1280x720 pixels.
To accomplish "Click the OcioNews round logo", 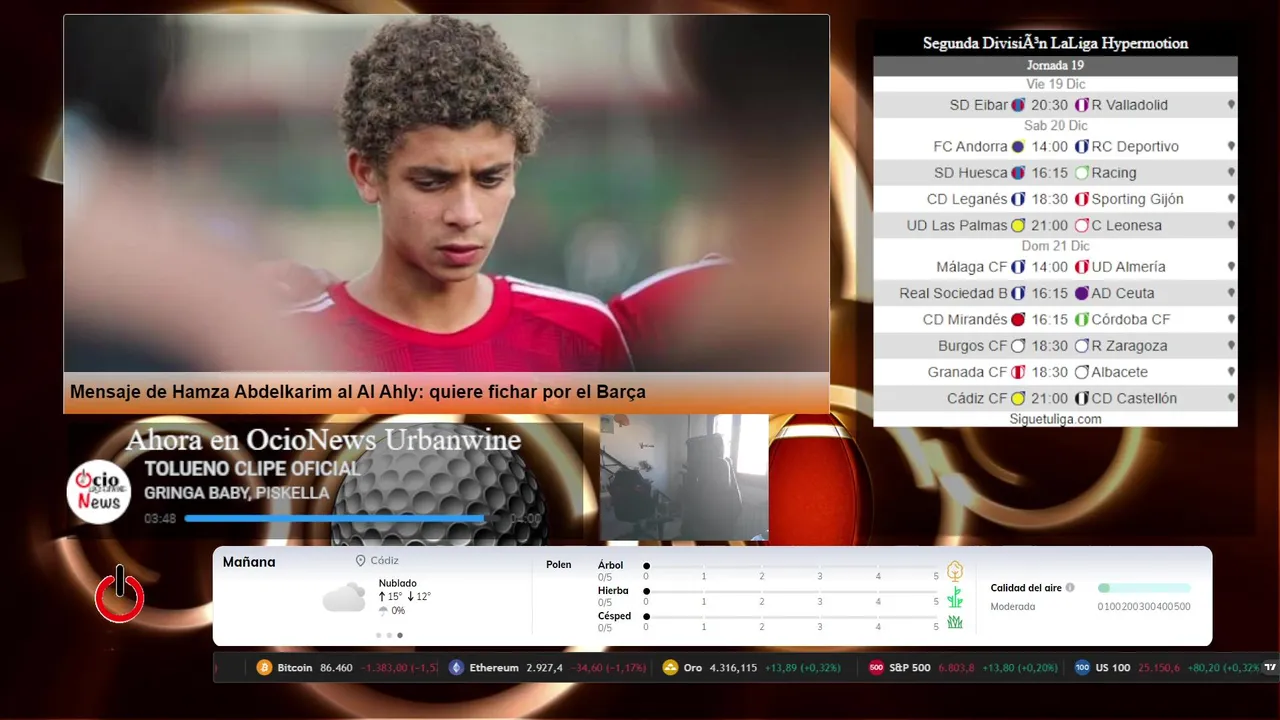I will 99,491.
